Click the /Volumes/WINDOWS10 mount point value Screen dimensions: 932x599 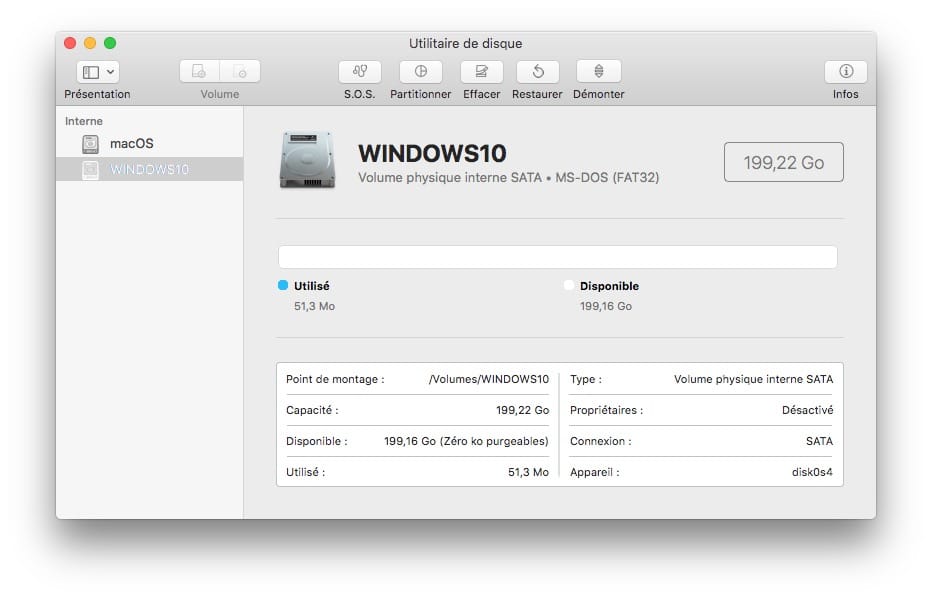[489, 379]
